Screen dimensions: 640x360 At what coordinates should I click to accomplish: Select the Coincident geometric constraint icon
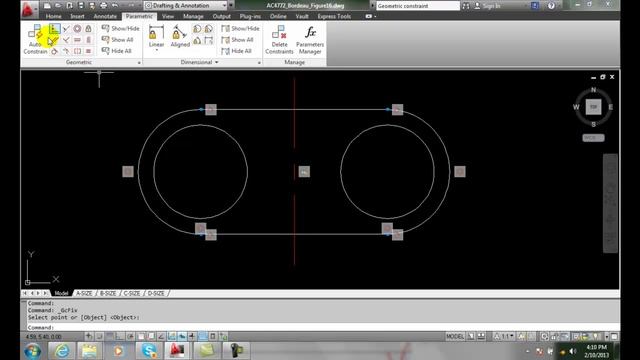tap(54, 29)
